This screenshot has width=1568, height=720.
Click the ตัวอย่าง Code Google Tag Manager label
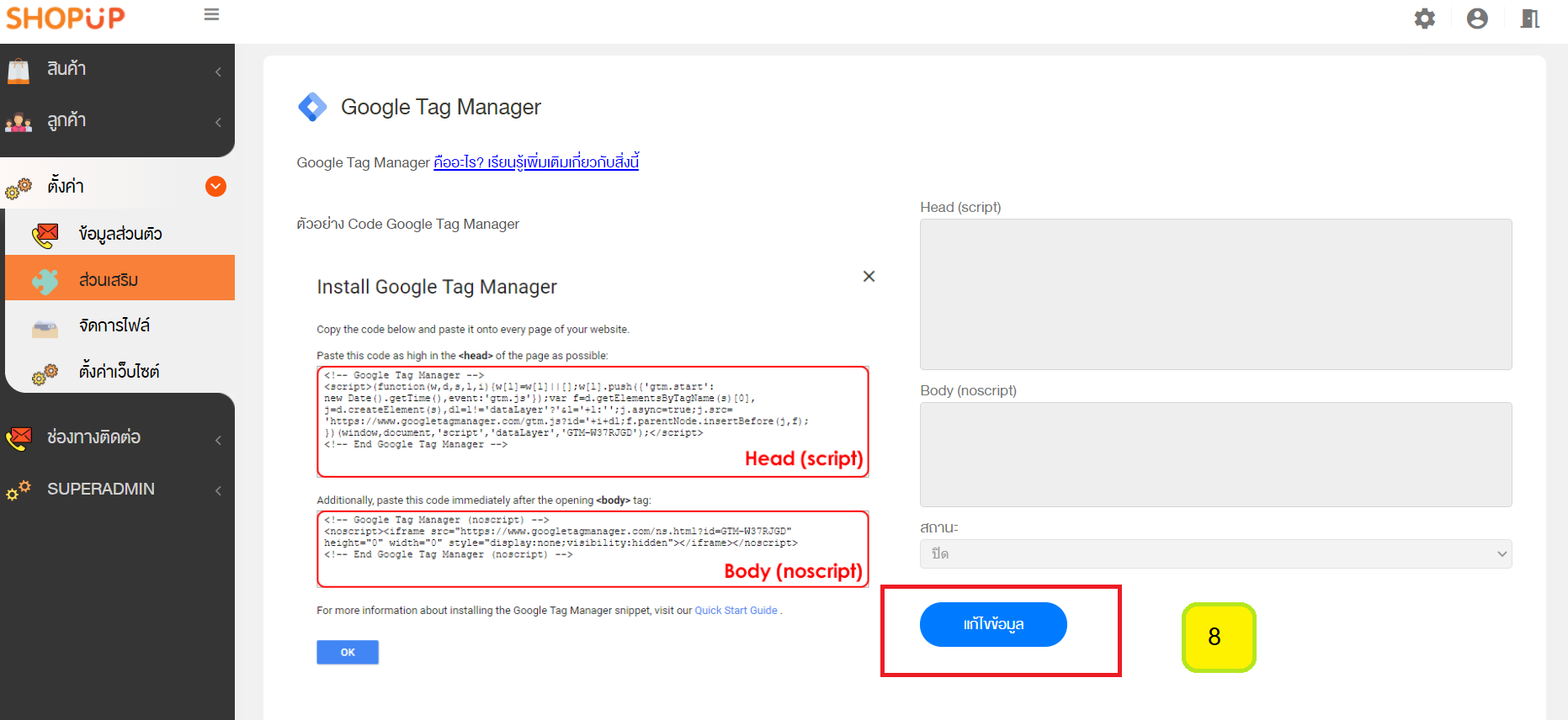tap(408, 224)
